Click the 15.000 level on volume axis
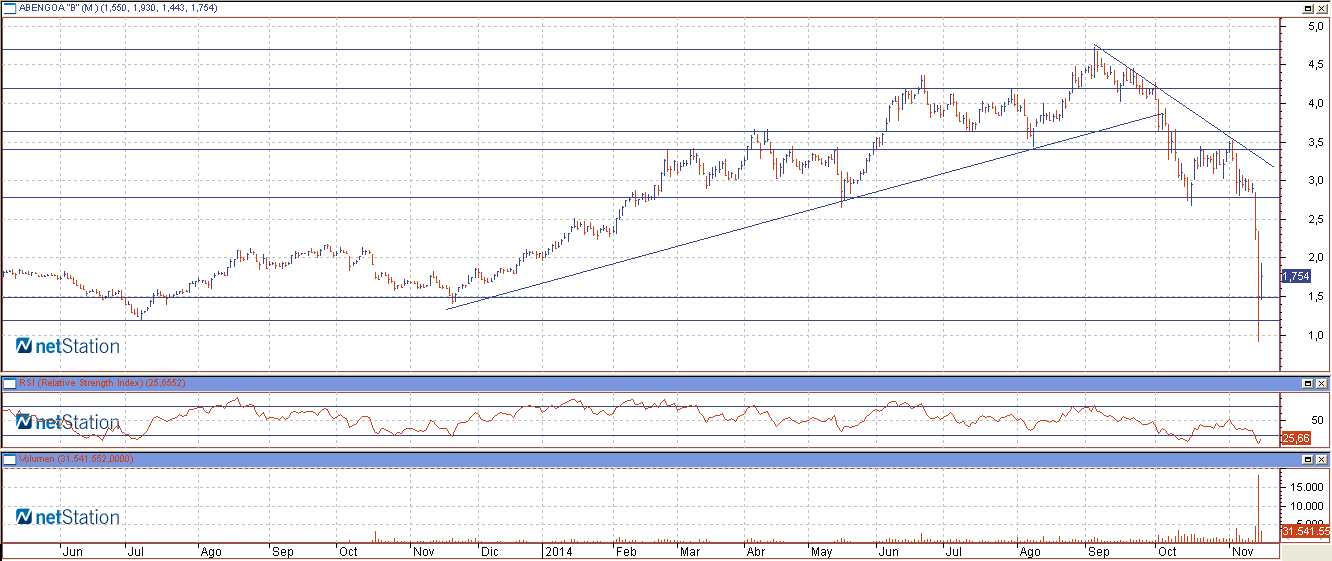Image resolution: width=1332 pixels, height=561 pixels. tap(1303, 487)
